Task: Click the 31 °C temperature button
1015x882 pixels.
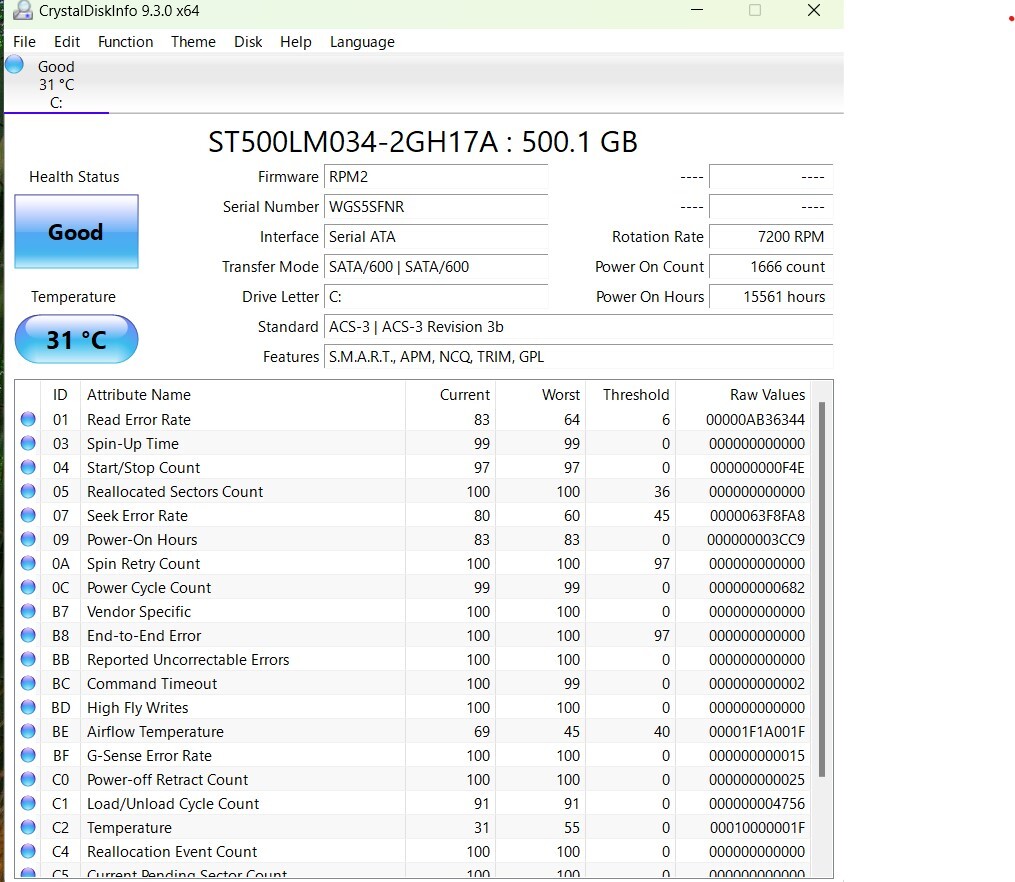Action: pyautogui.click(x=76, y=340)
